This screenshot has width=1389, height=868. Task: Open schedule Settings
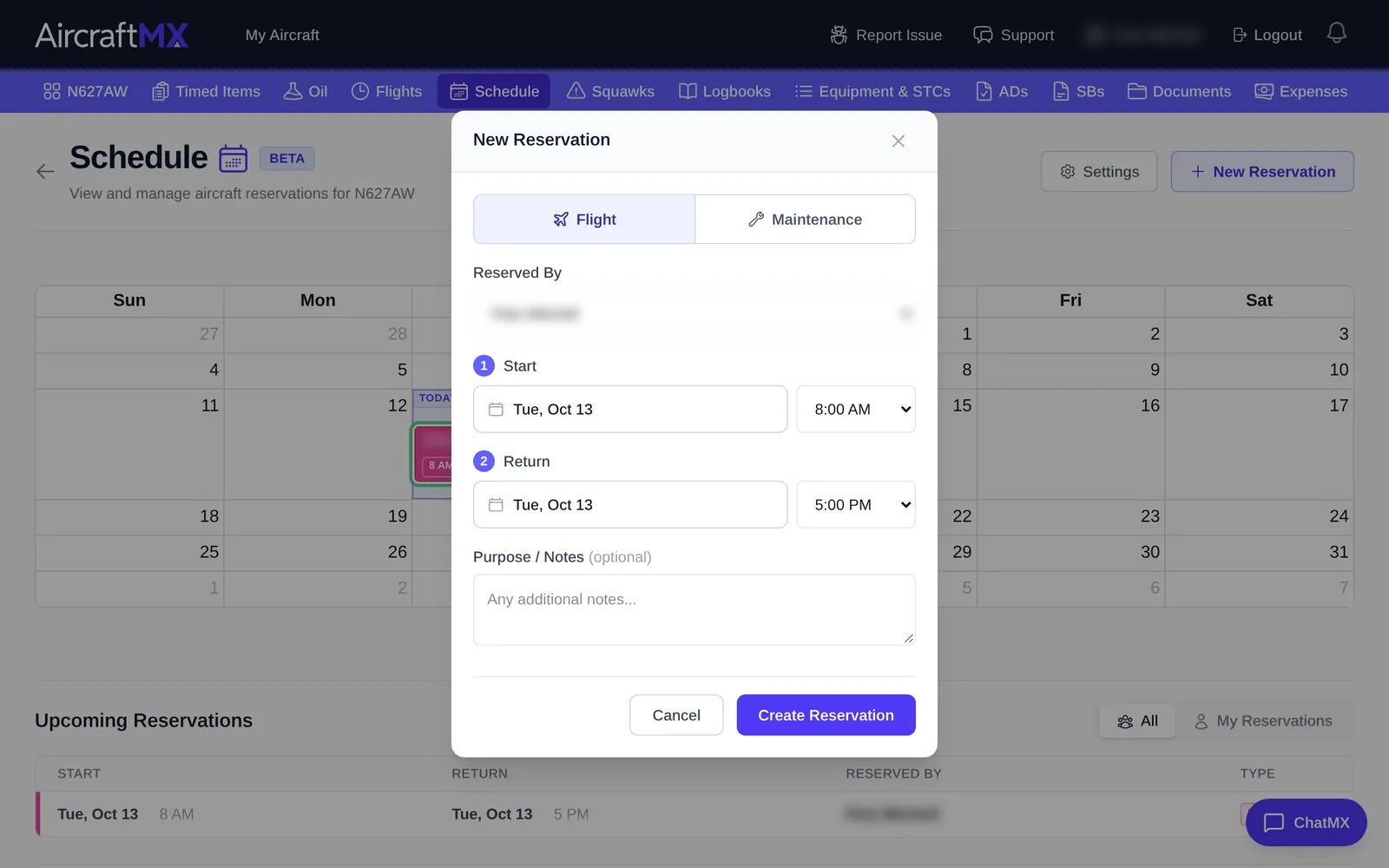[x=1099, y=172]
